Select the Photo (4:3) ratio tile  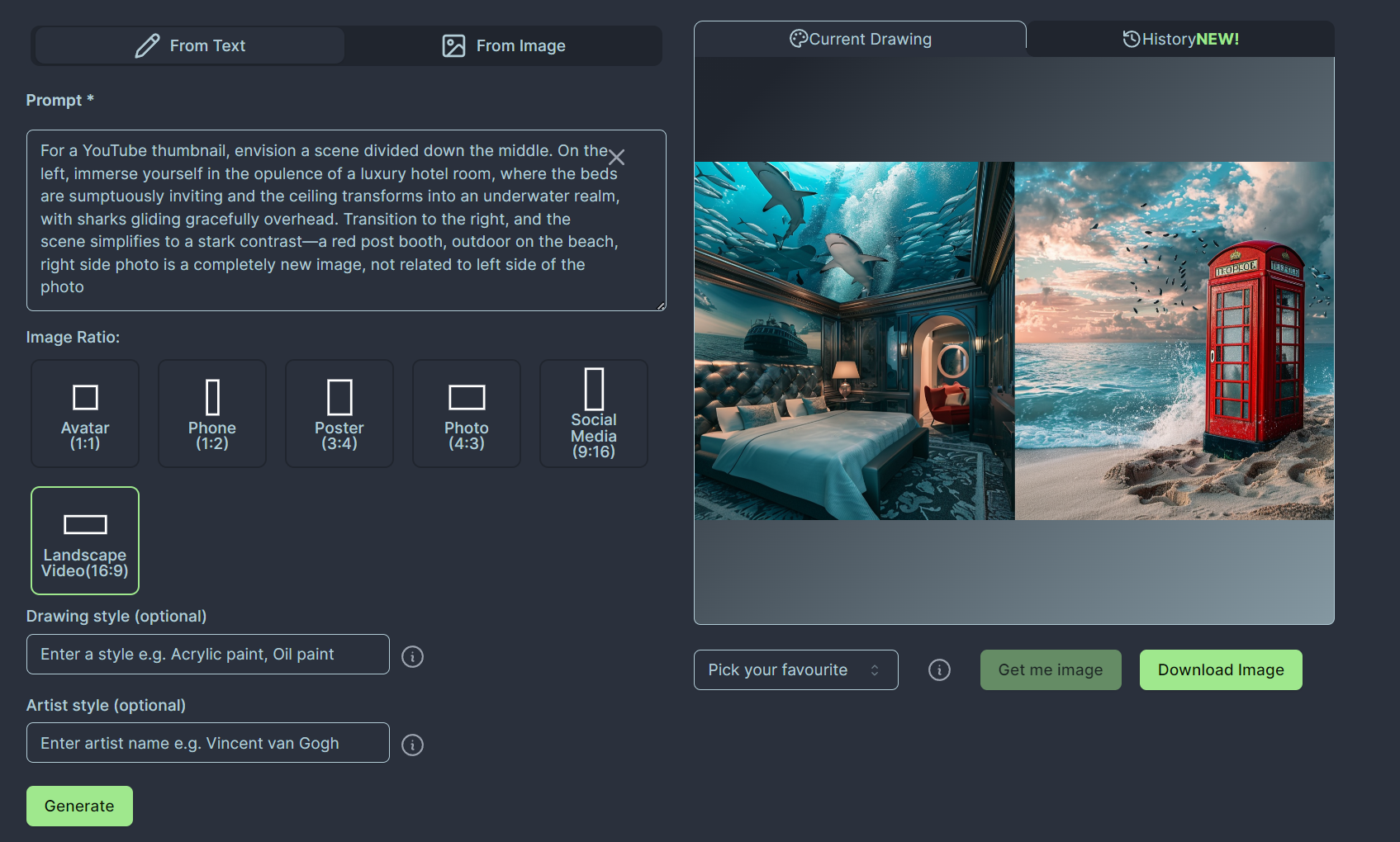[x=467, y=414]
